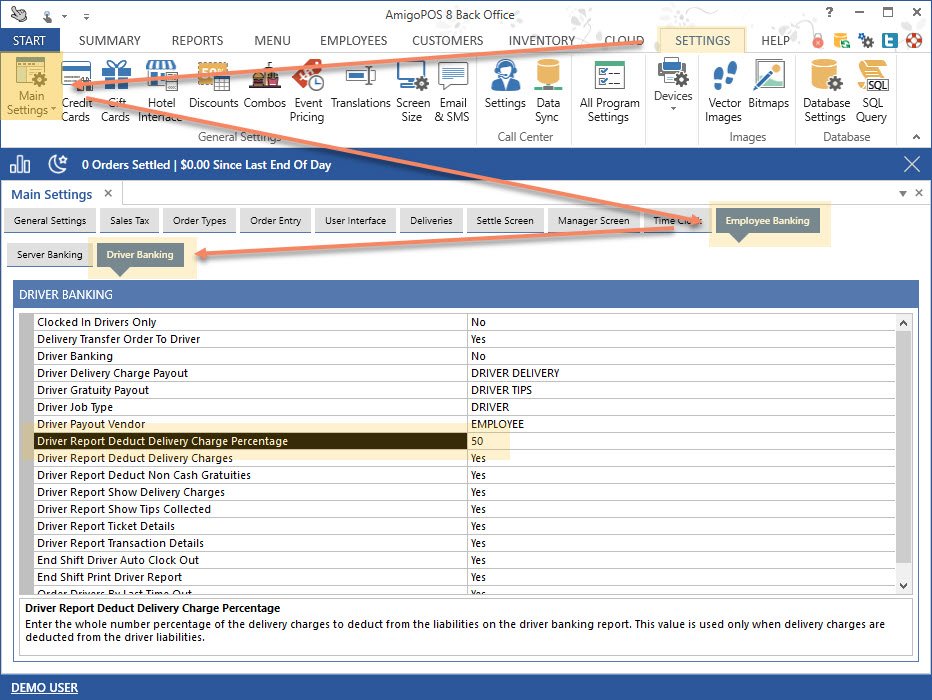Open the Server Banking sub-tab
The width and height of the screenshot is (932, 700).
pyautogui.click(x=50, y=255)
